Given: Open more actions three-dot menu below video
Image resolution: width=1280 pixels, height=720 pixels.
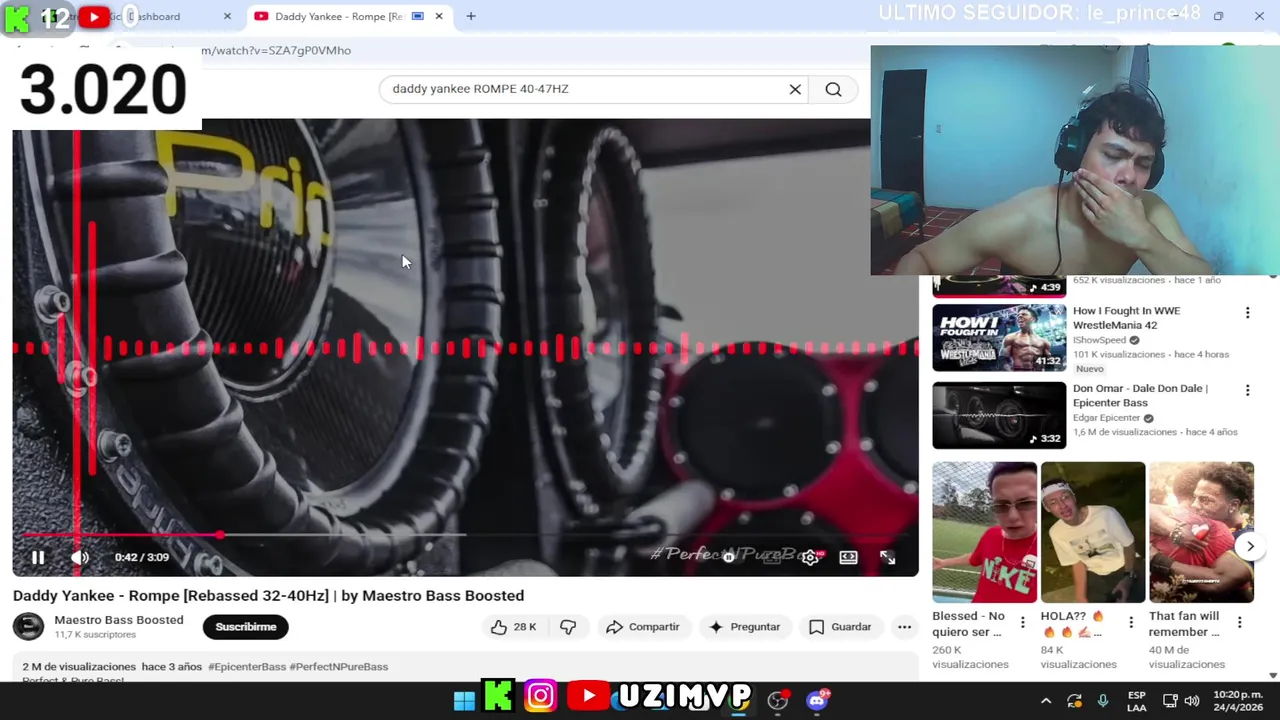Looking at the screenshot, I should (x=904, y=627).
